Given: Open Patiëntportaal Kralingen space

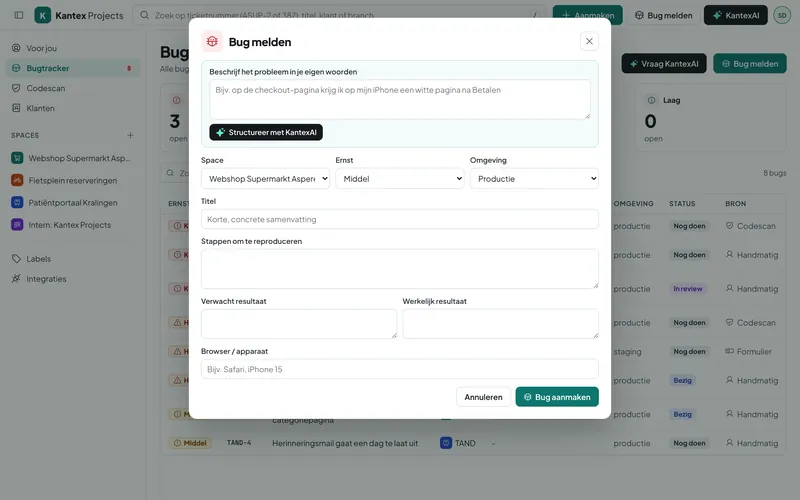Looking at the screenshot, I should tap(72, 203).
